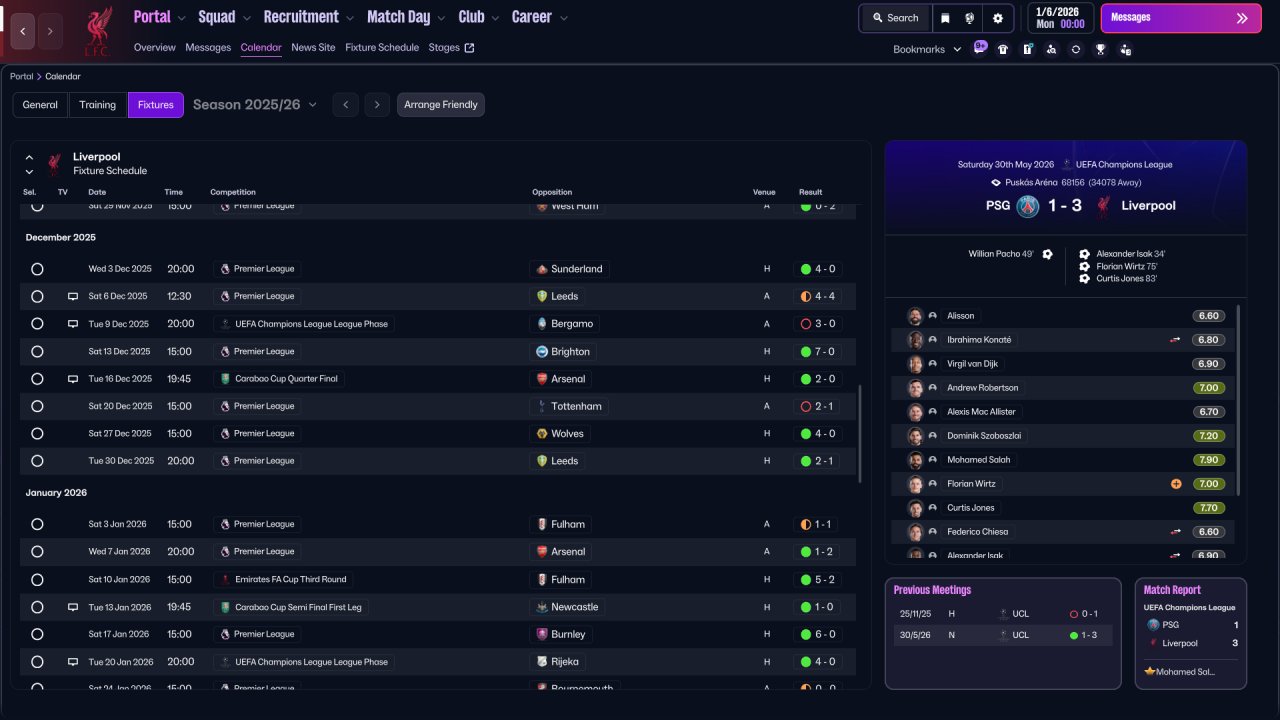
Task: Toggle the Liverpool team switcher arrows
Action: point(29,164)
